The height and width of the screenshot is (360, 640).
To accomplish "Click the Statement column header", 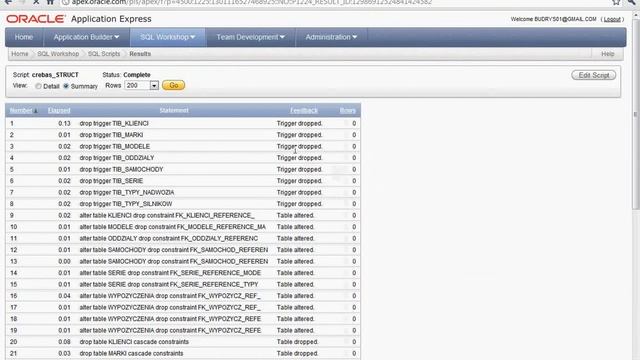I will click(174, 110).
